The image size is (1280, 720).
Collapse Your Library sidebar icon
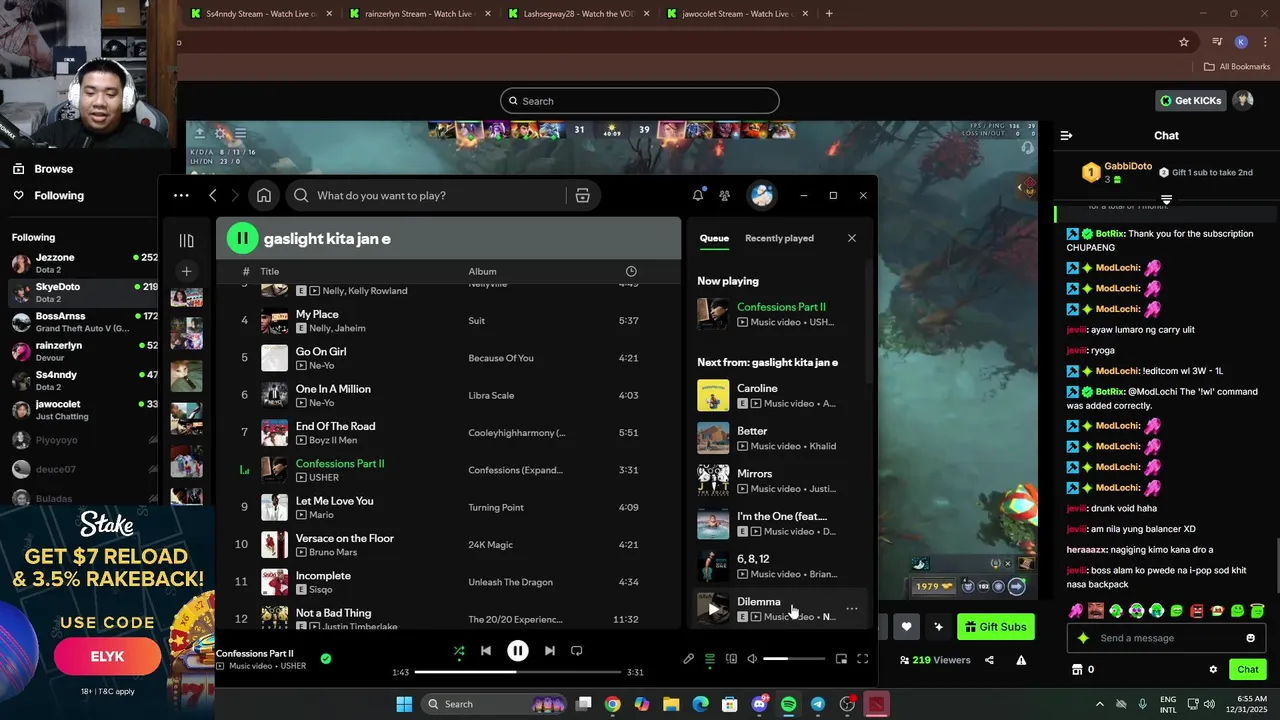pos(186,241)
